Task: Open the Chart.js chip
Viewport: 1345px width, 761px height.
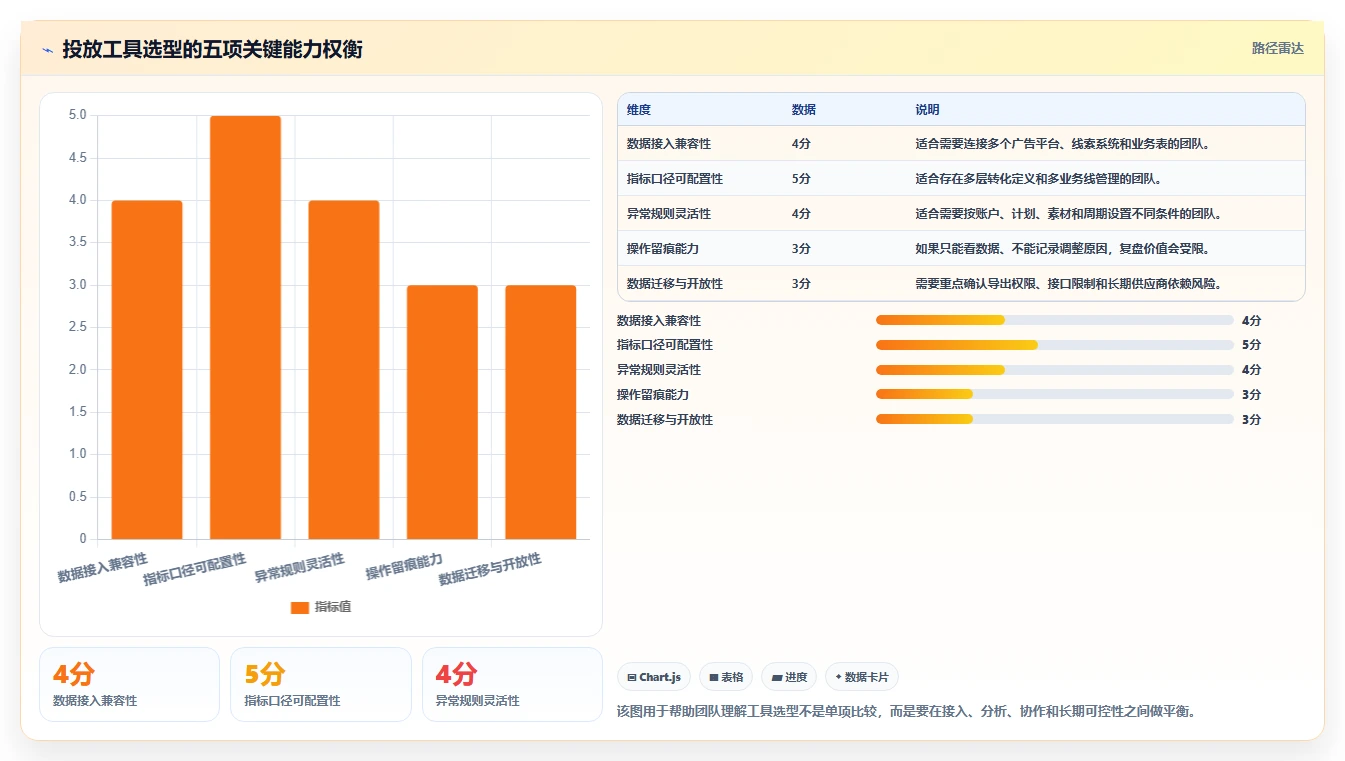Action: point(654,677)
